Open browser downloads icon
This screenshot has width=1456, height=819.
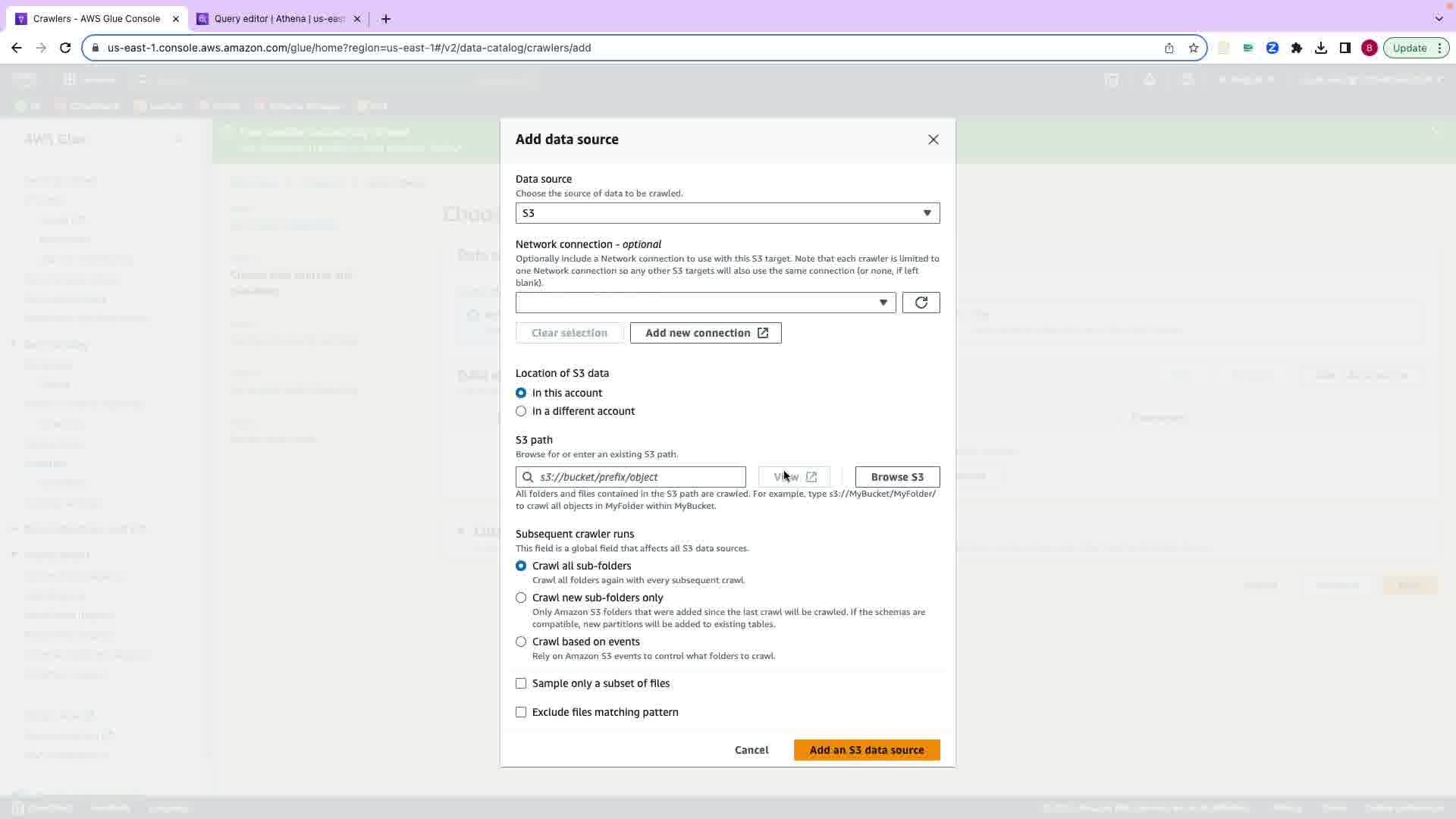coord(1320,48)
